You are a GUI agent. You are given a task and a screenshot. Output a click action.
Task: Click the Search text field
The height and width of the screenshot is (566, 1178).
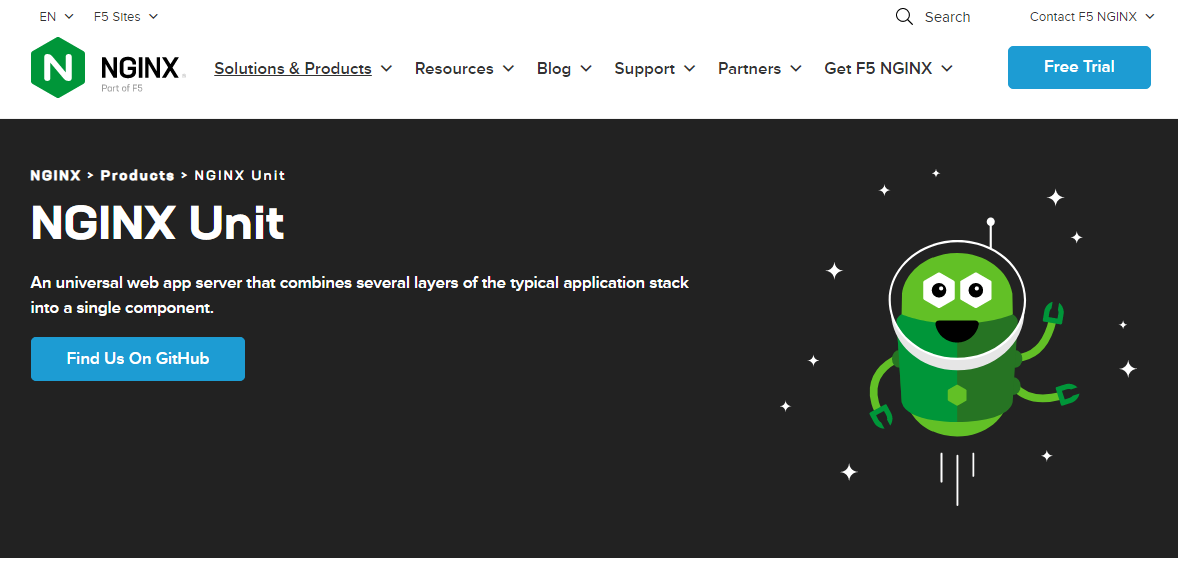click(947, 17)
